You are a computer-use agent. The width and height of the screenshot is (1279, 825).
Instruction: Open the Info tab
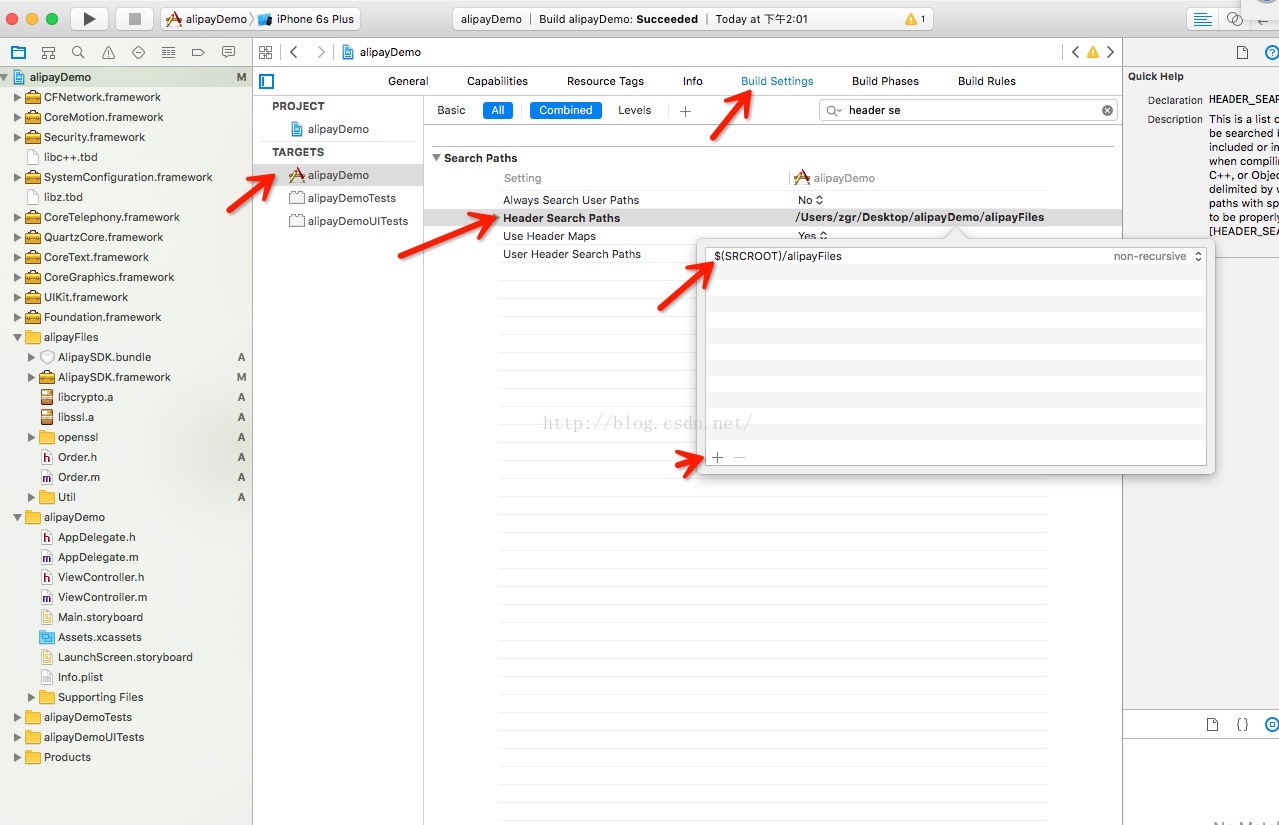click(693, 81)
